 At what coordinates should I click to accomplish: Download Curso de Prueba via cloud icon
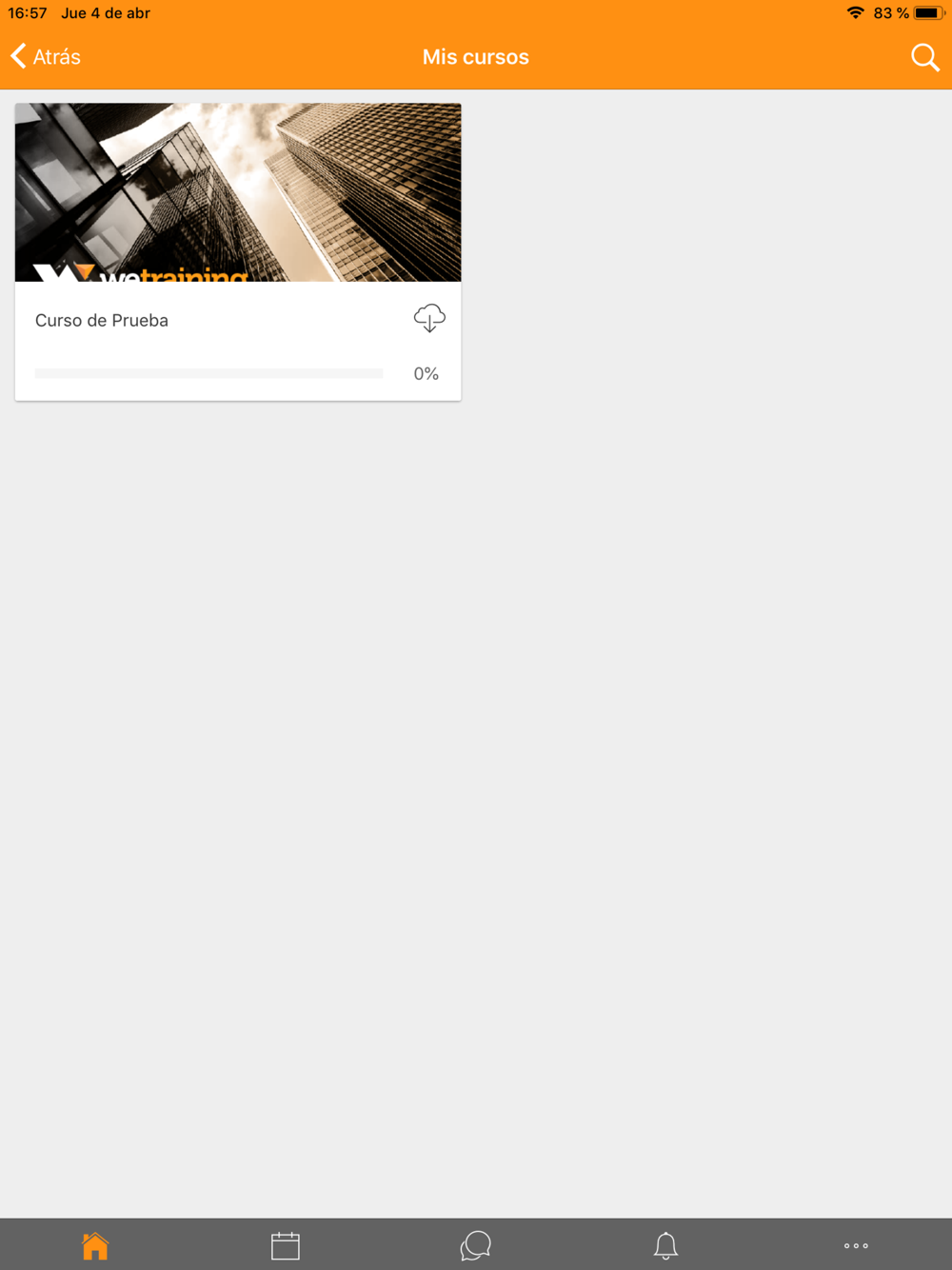point(429,319)
